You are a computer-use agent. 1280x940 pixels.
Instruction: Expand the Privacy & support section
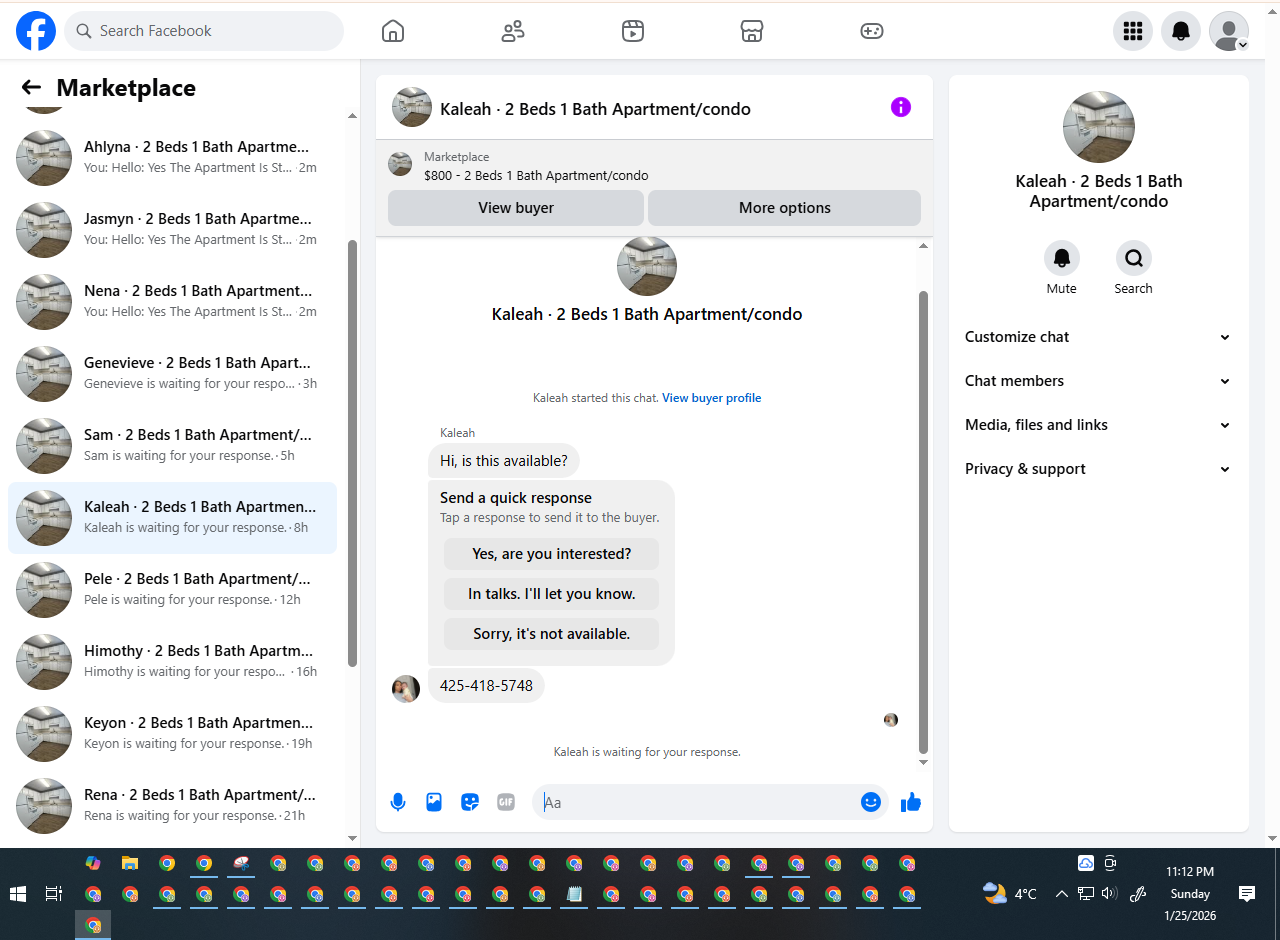tap(1098, 469)
